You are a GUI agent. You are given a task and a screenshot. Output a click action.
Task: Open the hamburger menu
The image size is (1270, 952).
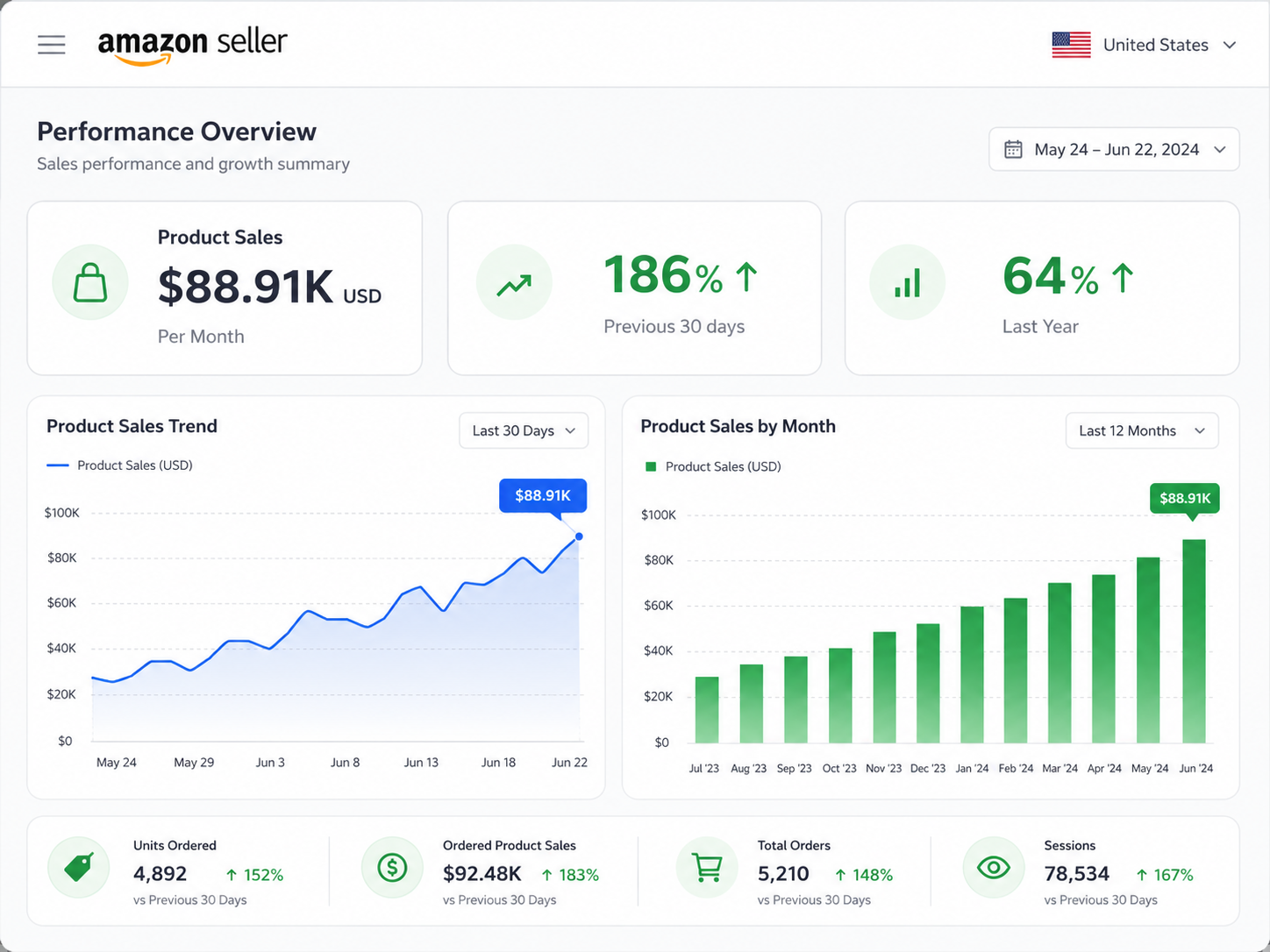[x=52, y=45]
